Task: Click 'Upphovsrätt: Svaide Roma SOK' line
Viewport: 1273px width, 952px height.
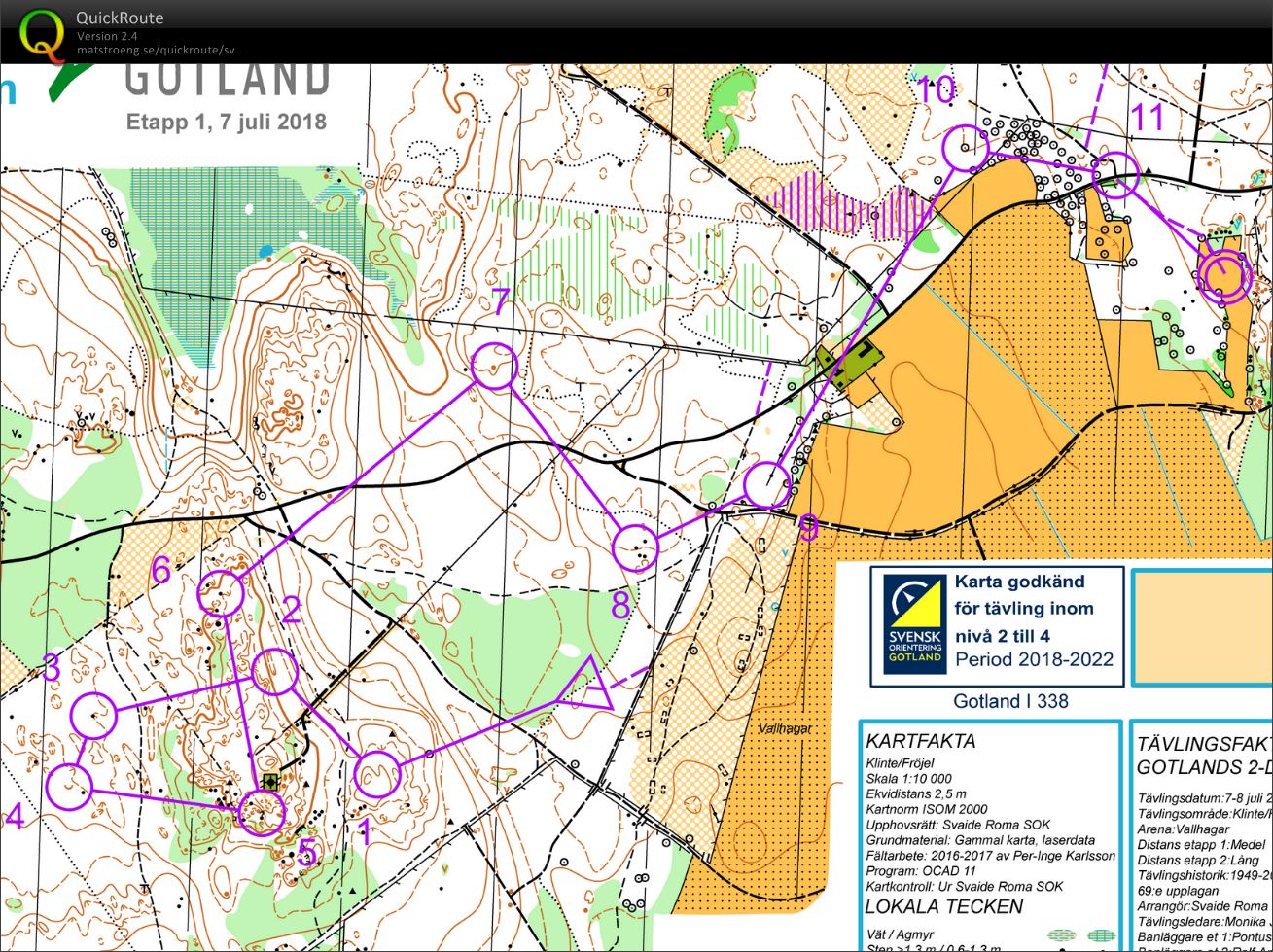Action: [x=958, y=825]
